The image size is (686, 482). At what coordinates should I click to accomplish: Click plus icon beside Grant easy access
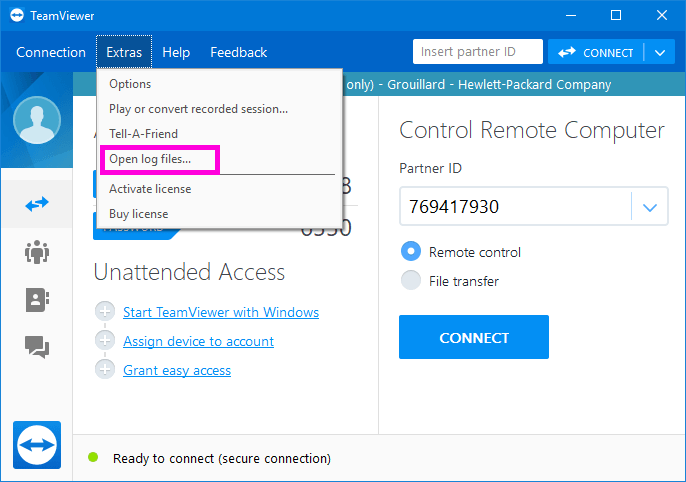pos(105,370)
